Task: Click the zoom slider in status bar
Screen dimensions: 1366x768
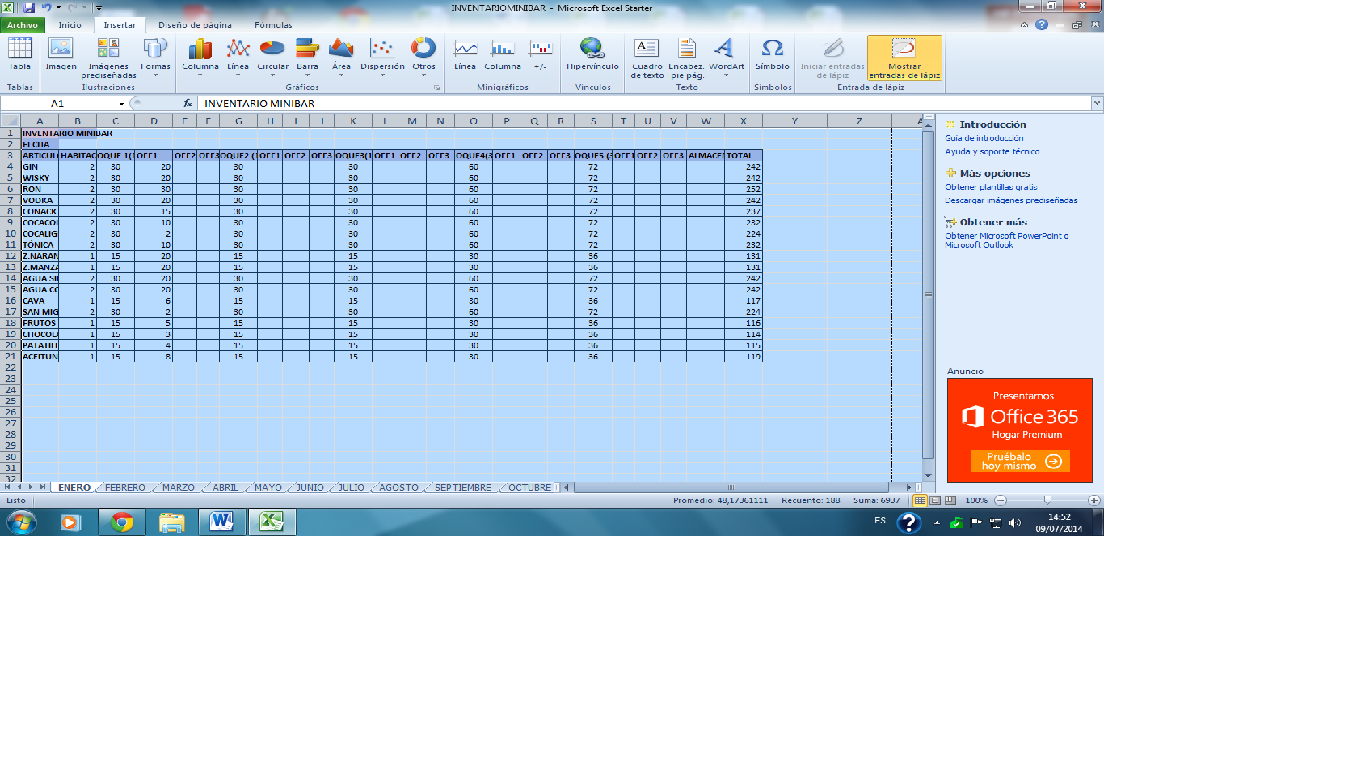Action: point(1046,500)
